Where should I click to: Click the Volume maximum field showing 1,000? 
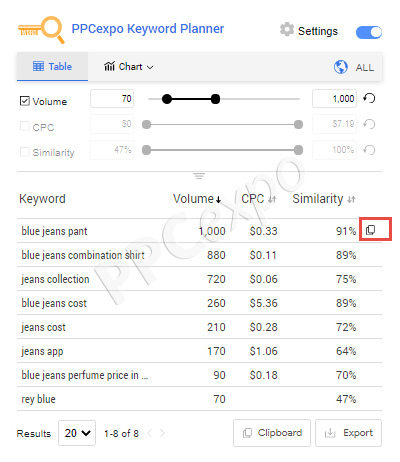pyautogui.click(x=334, y=99)
